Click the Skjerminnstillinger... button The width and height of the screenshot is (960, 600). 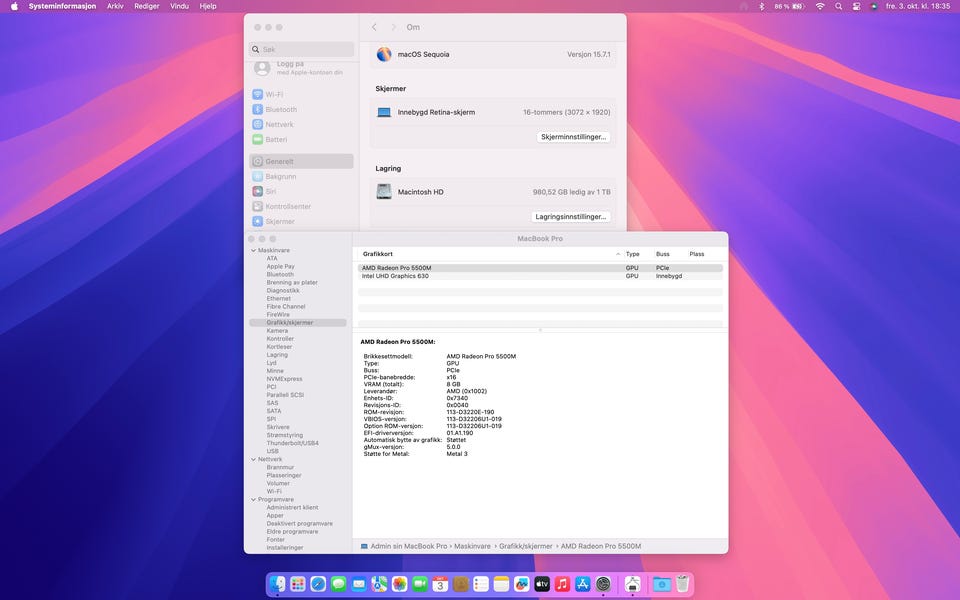[573, 136]
